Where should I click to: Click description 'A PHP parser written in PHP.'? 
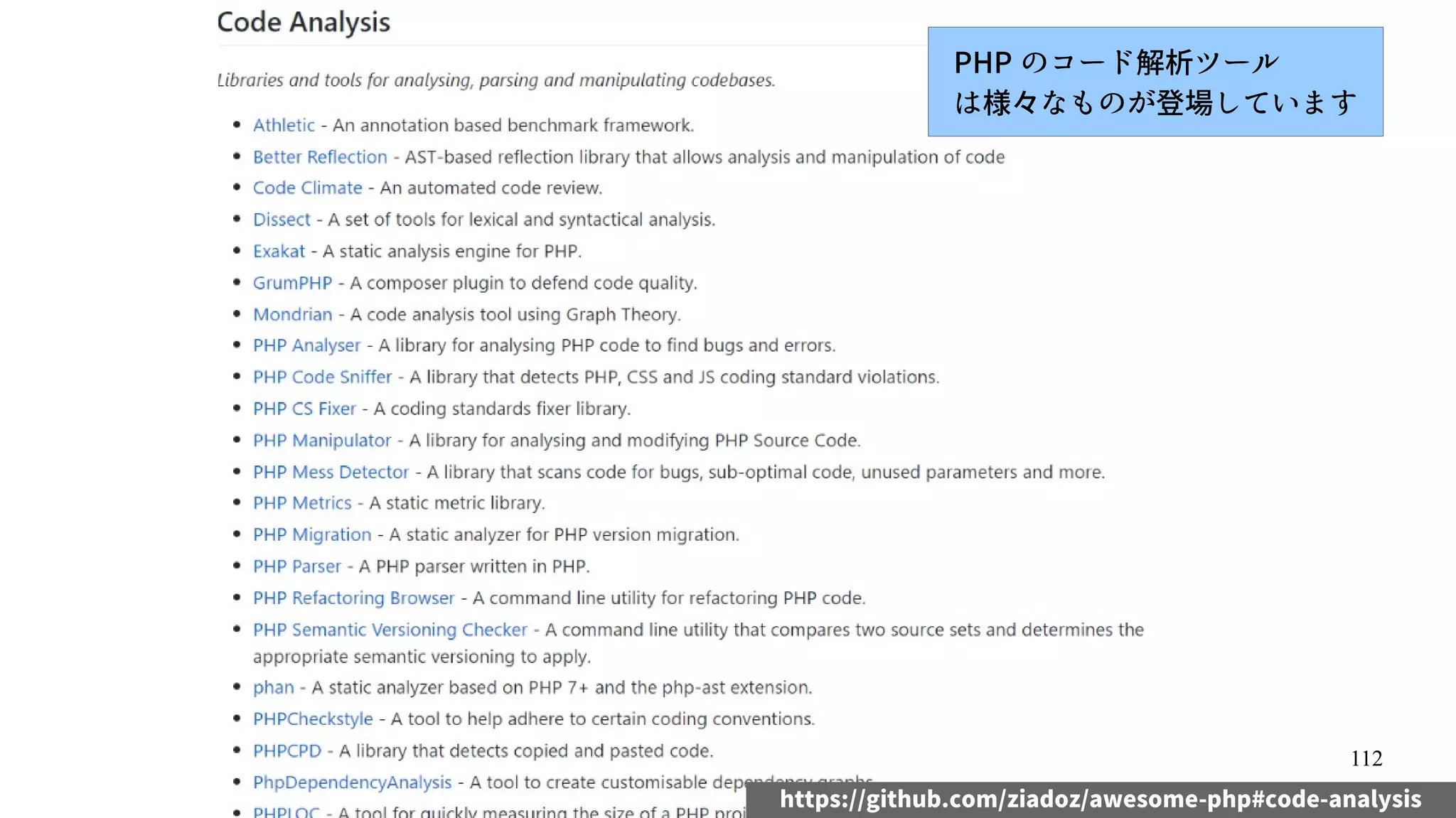[474, 566]
